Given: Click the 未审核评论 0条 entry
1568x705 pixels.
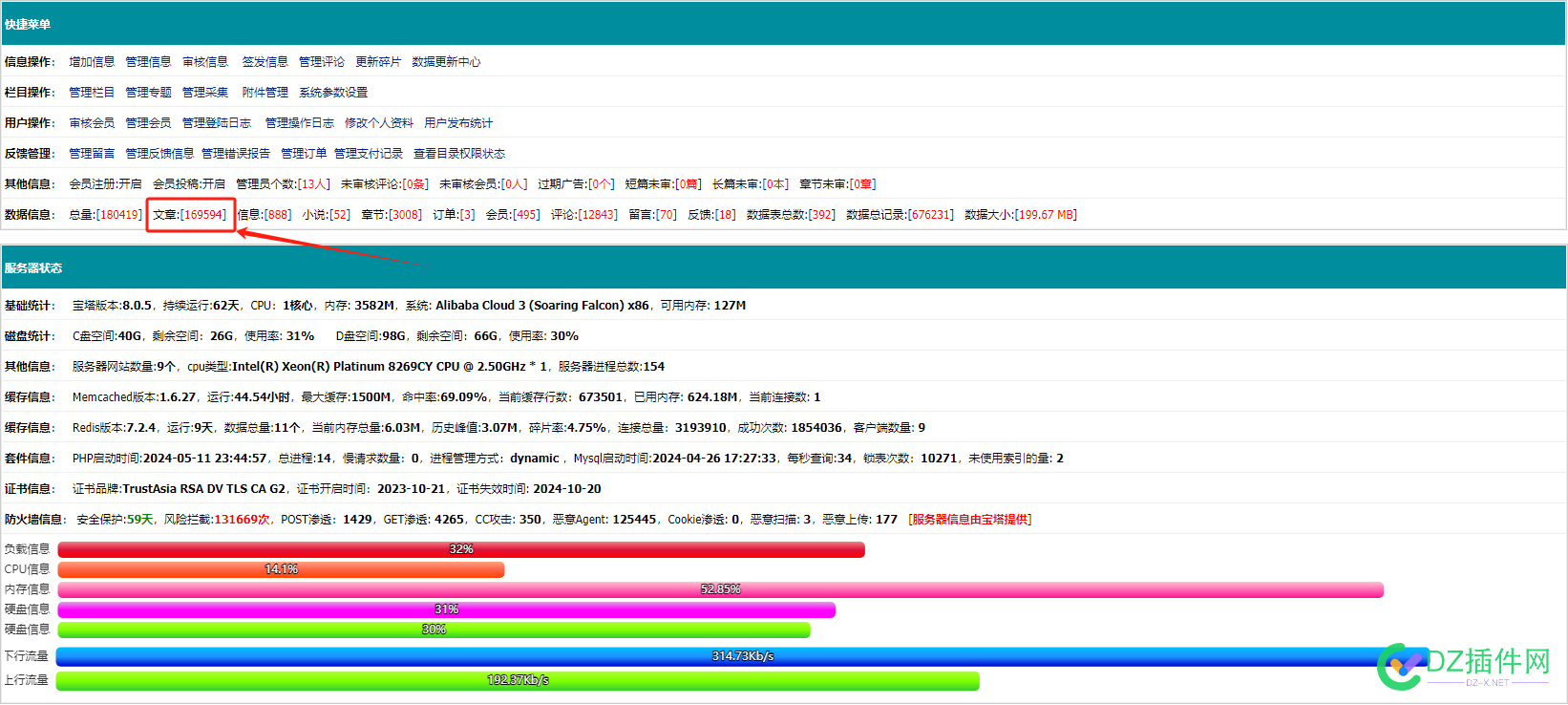Looking at the screenshot, I should (385, 184).
